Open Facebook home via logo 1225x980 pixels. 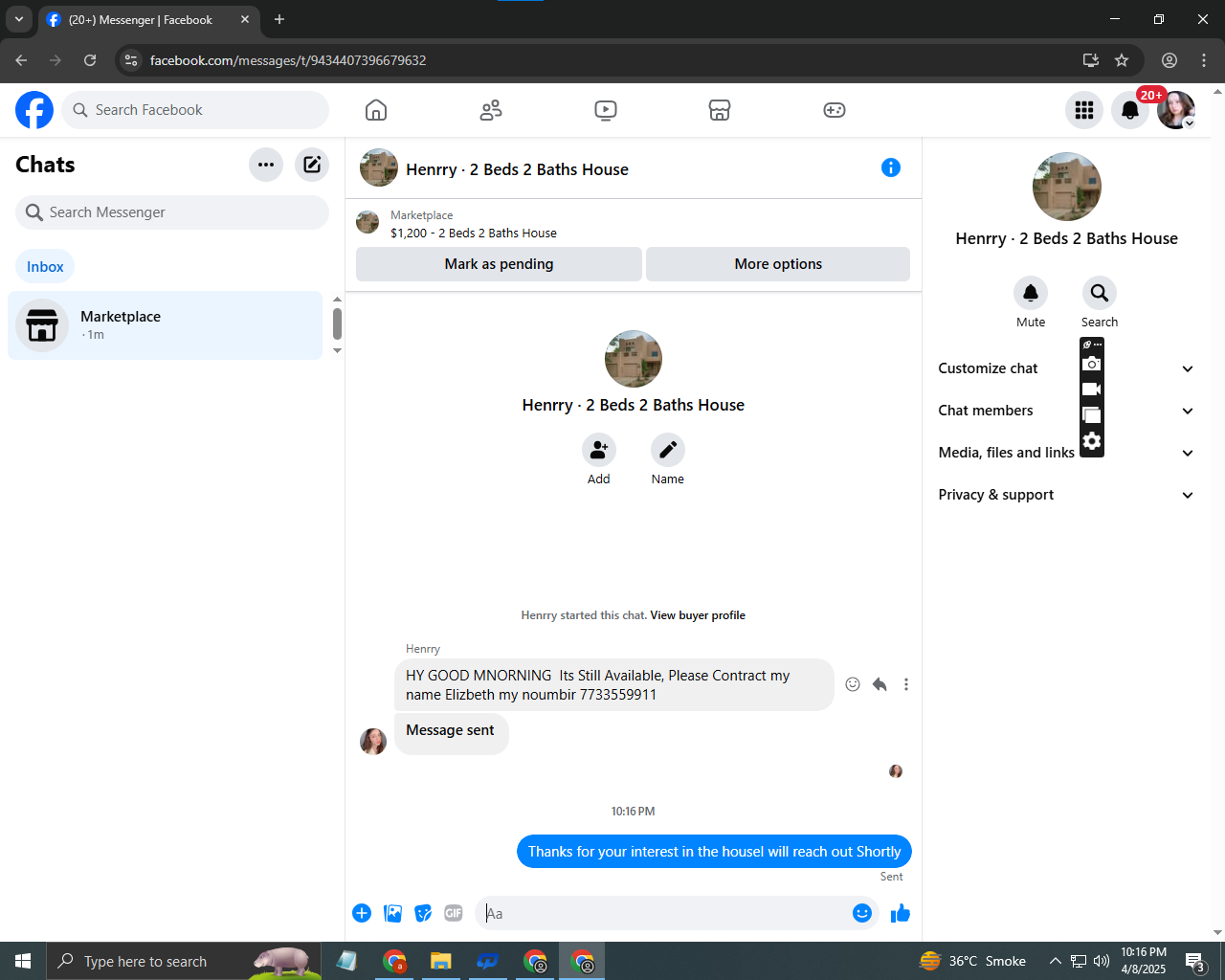(x=34, y=110)
